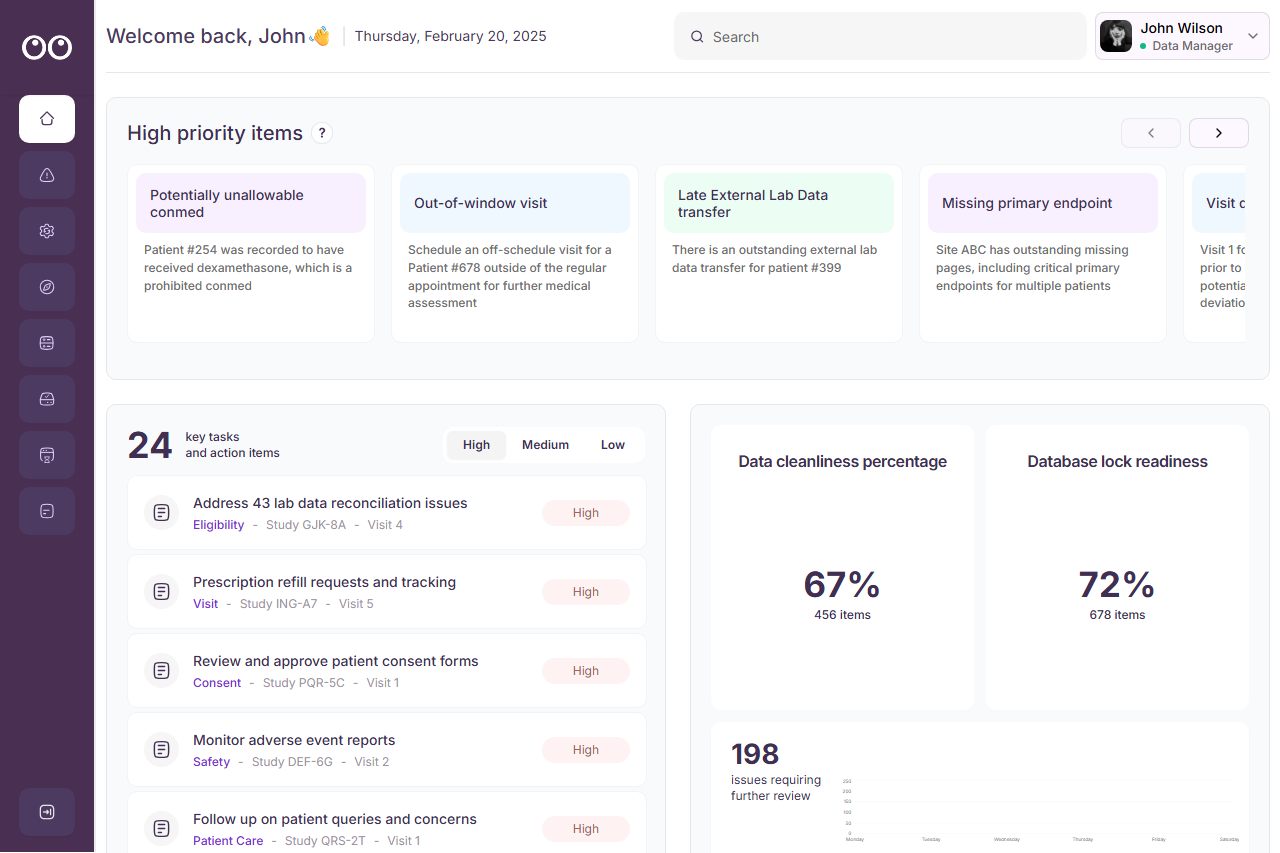Click the two-eyes logo at top left
1280x853 pixels.
click(x=47, y=47)
